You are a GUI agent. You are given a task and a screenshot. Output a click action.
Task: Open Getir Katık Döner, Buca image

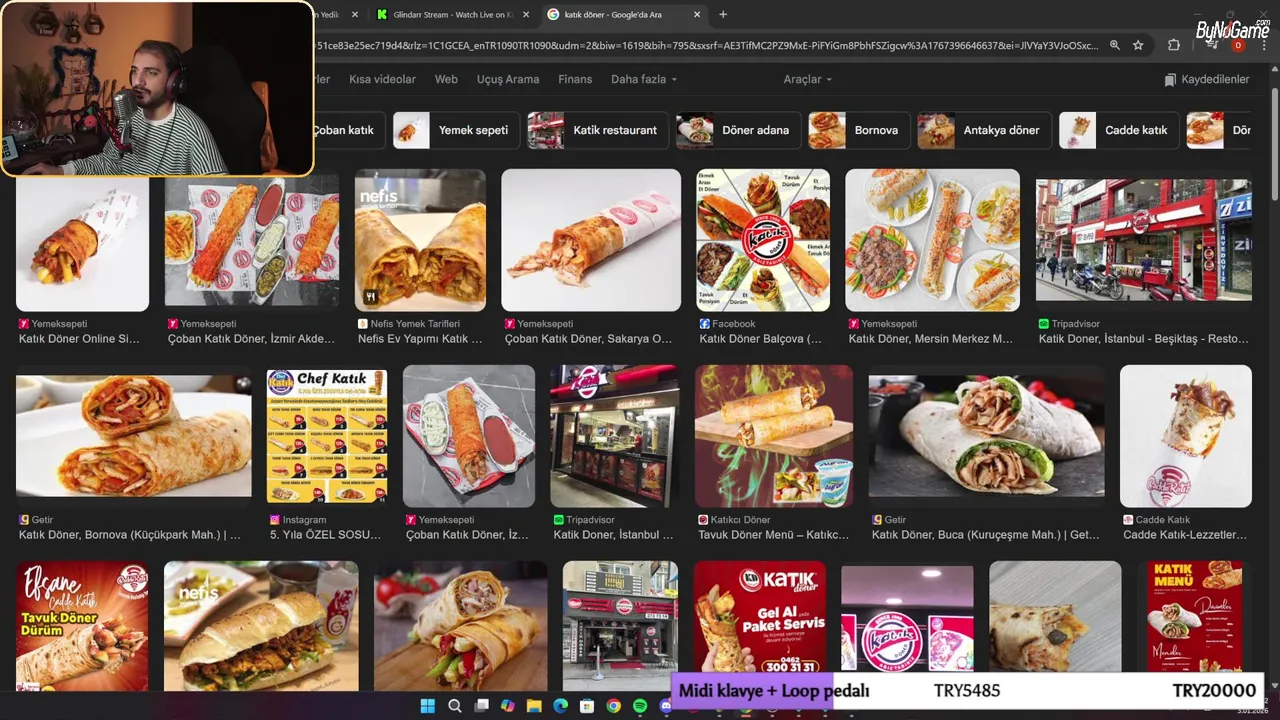tap(987, 436)
